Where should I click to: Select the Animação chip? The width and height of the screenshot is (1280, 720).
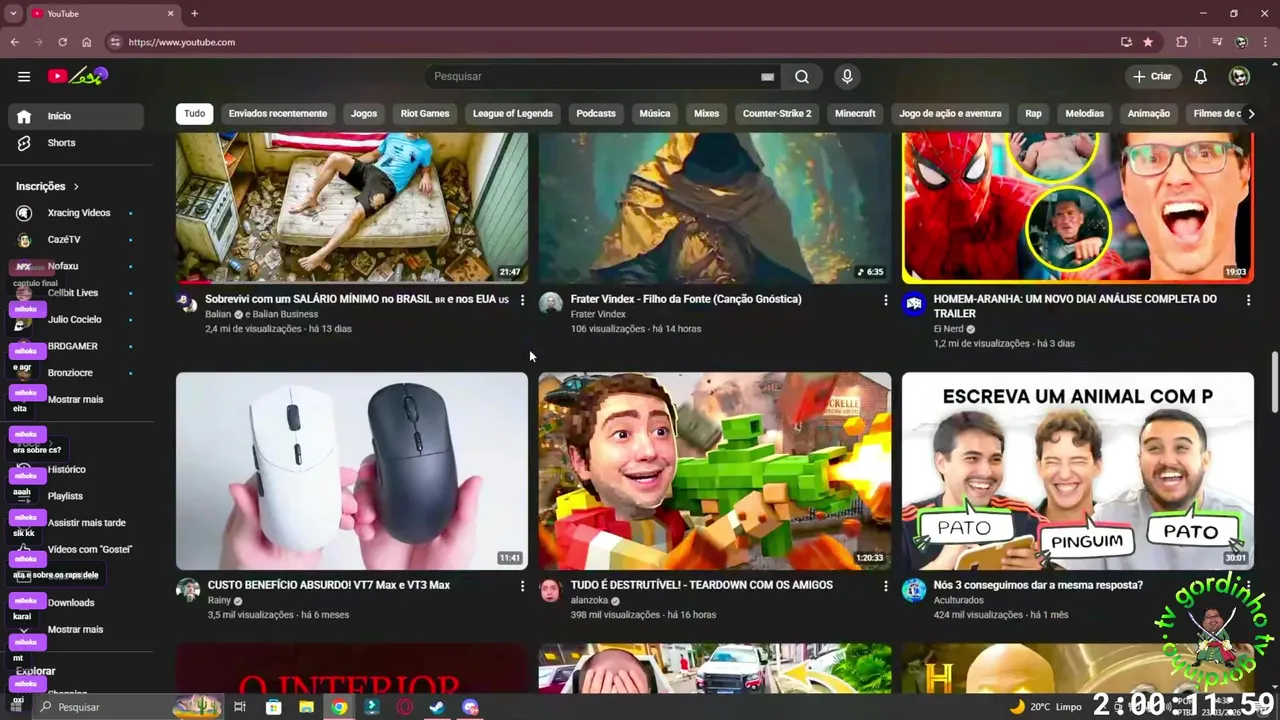1149,113
